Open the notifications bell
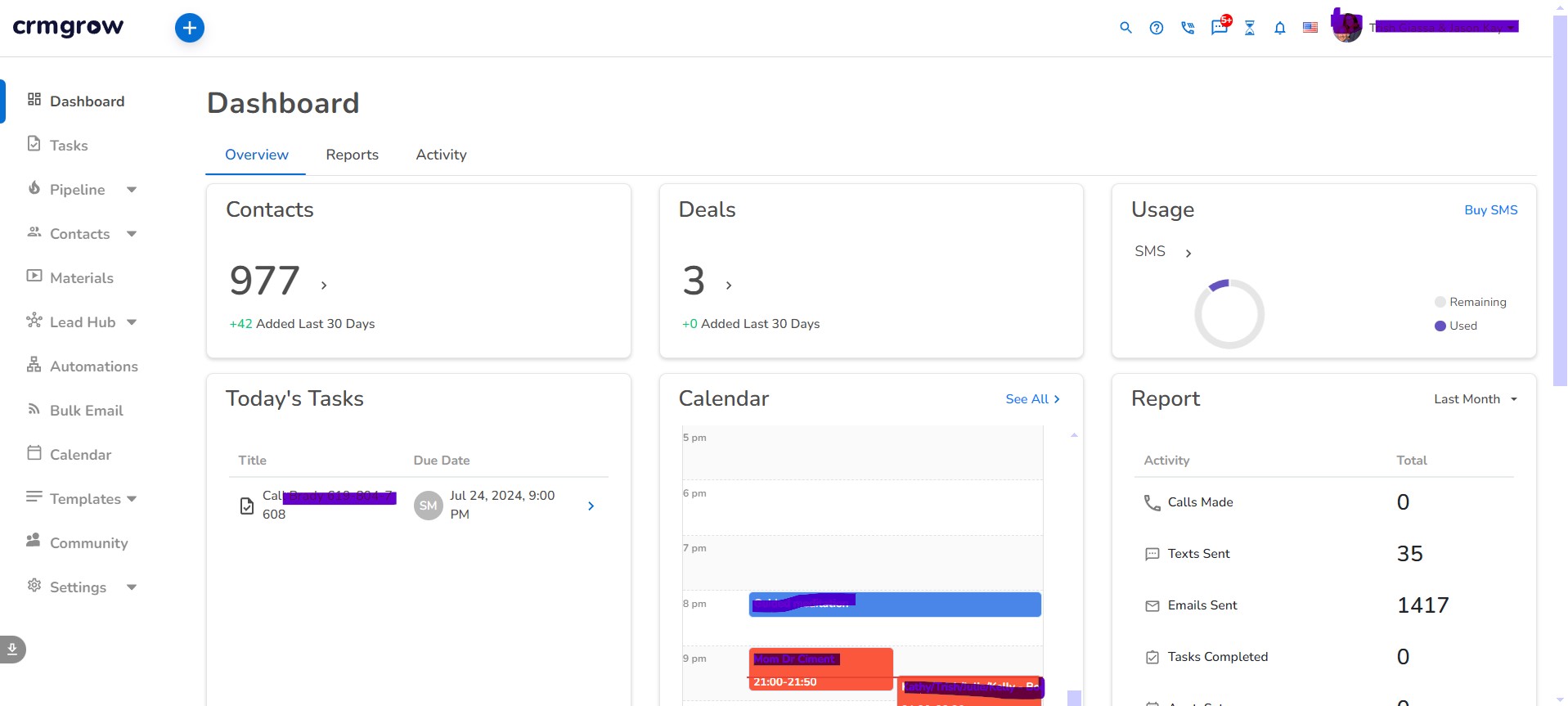 pyautogui.click(x=1280, y=28)
